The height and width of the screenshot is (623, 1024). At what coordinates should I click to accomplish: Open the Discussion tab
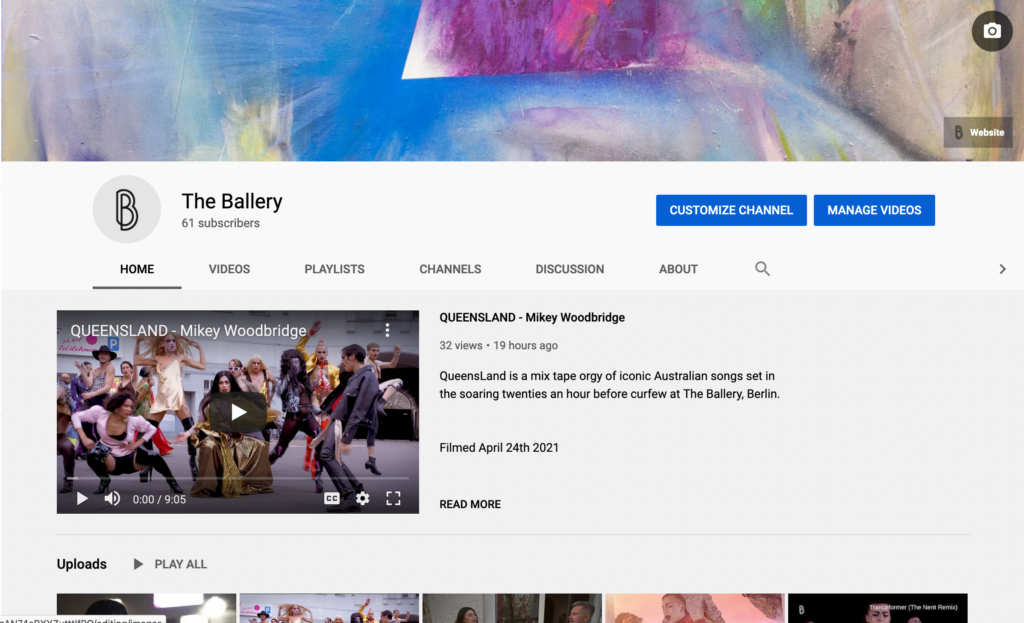coord(569,269)
